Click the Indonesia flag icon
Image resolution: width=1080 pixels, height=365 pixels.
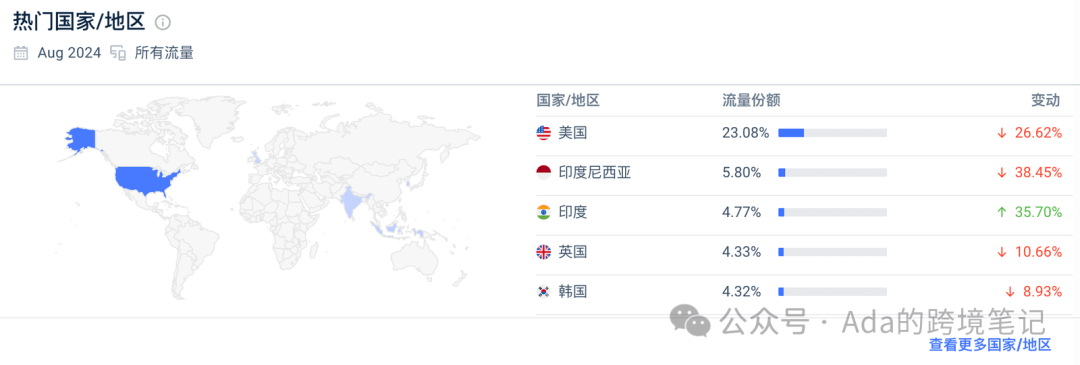[x=543, y=173]
